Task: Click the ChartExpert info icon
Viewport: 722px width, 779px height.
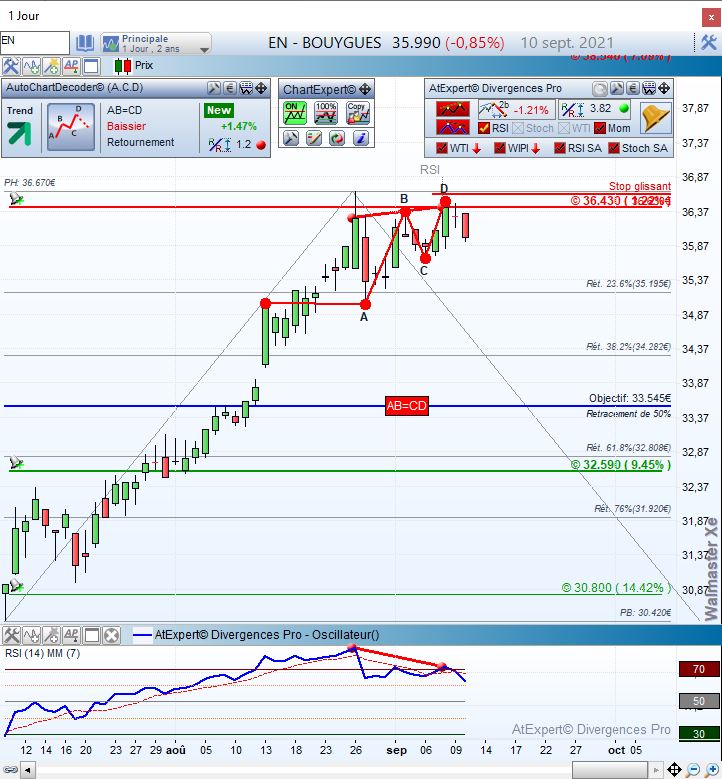Action: 361,138
